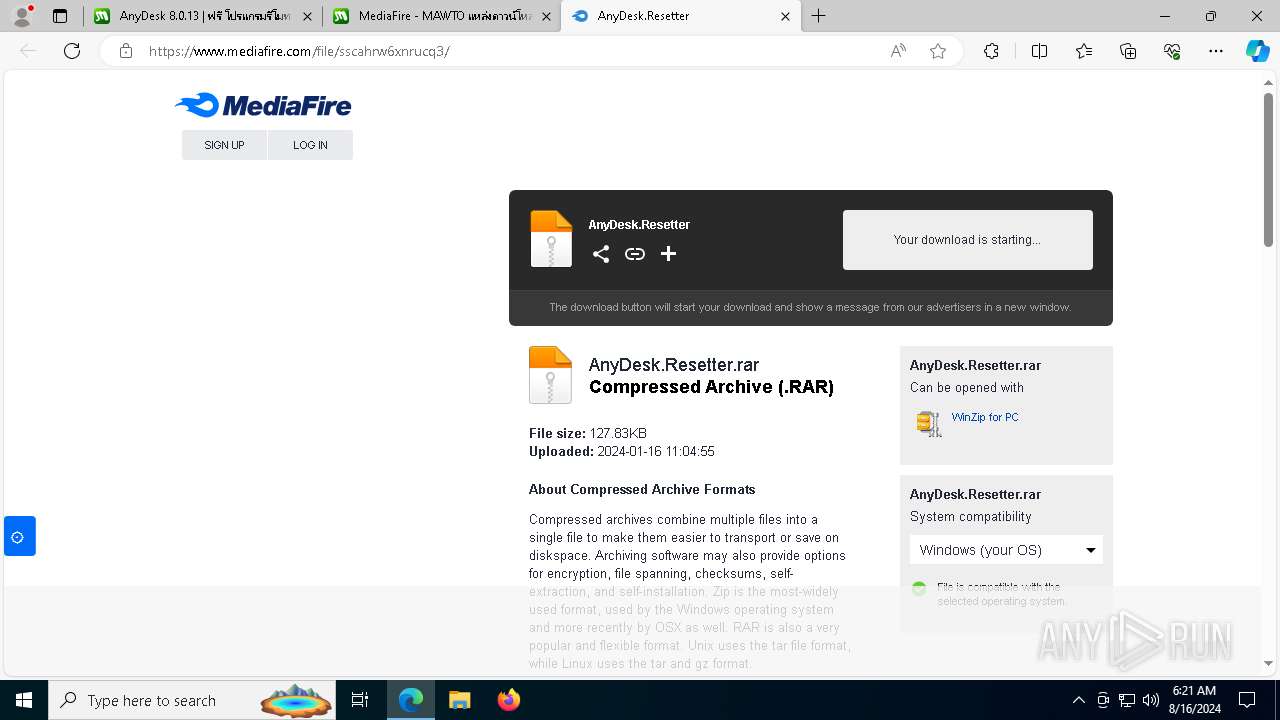
Task: Open the volume control
Action: tap(1151, 700)
